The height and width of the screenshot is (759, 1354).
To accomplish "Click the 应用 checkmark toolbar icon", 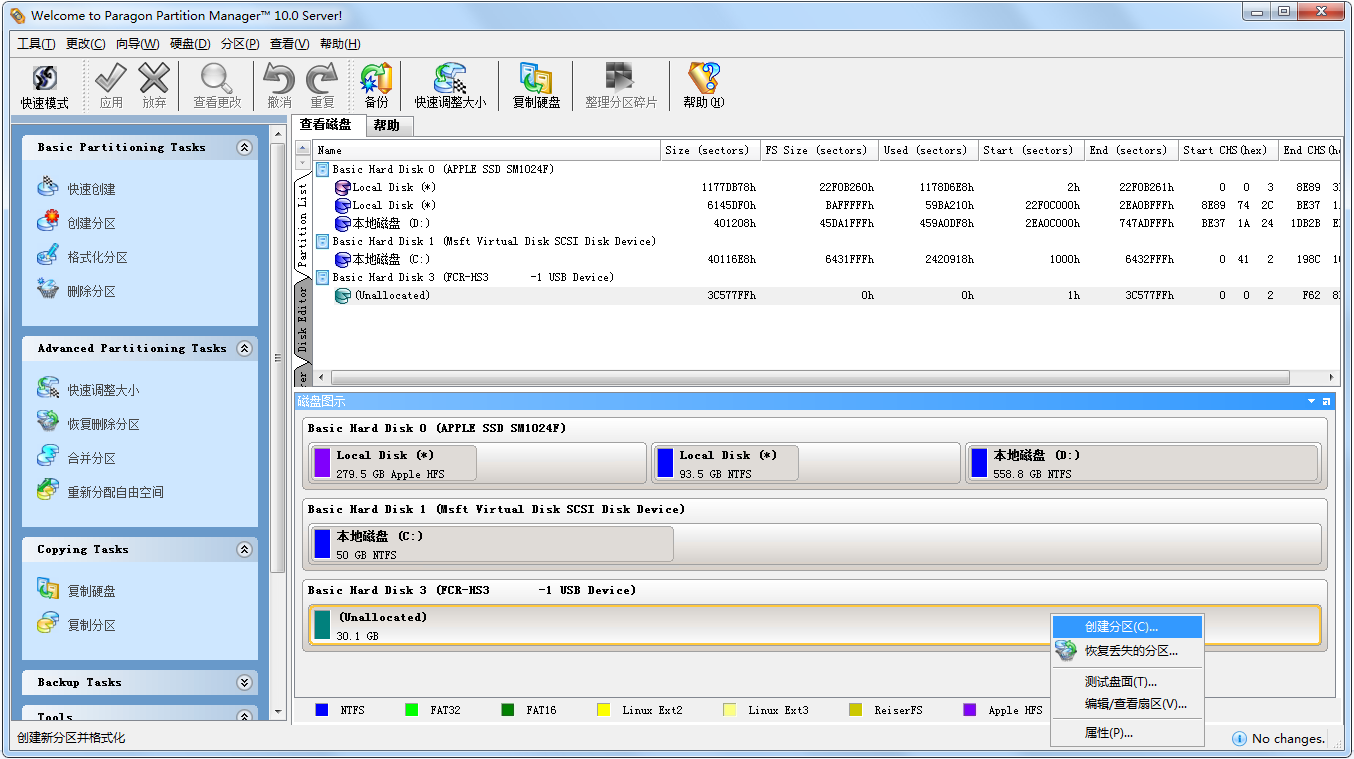I will click(x=111, y=86).
